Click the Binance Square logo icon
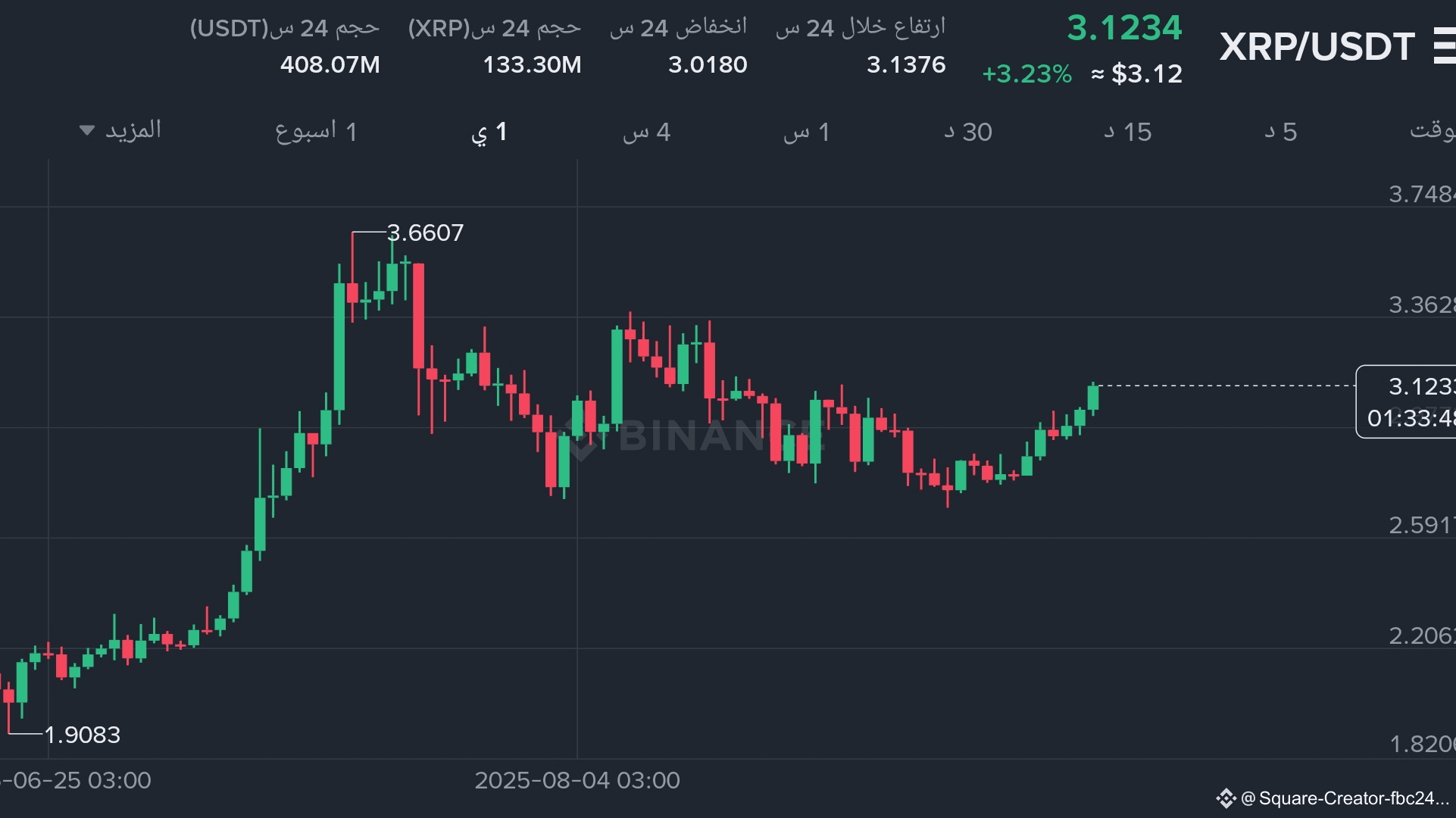This screenshot has width=1456, height=818. 1225,798
